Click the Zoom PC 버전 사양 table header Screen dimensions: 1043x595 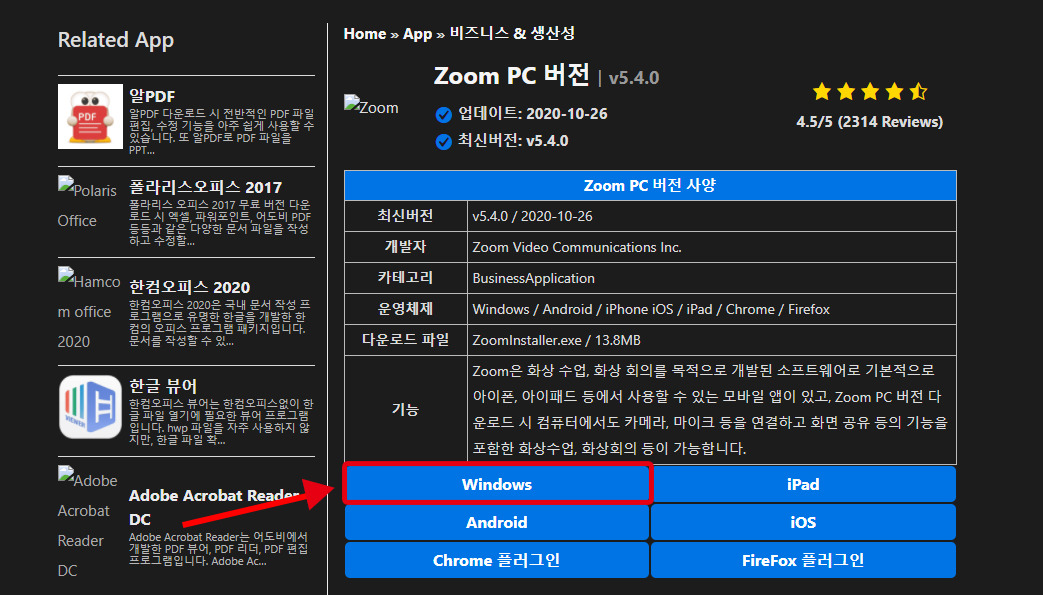point(651,185)
